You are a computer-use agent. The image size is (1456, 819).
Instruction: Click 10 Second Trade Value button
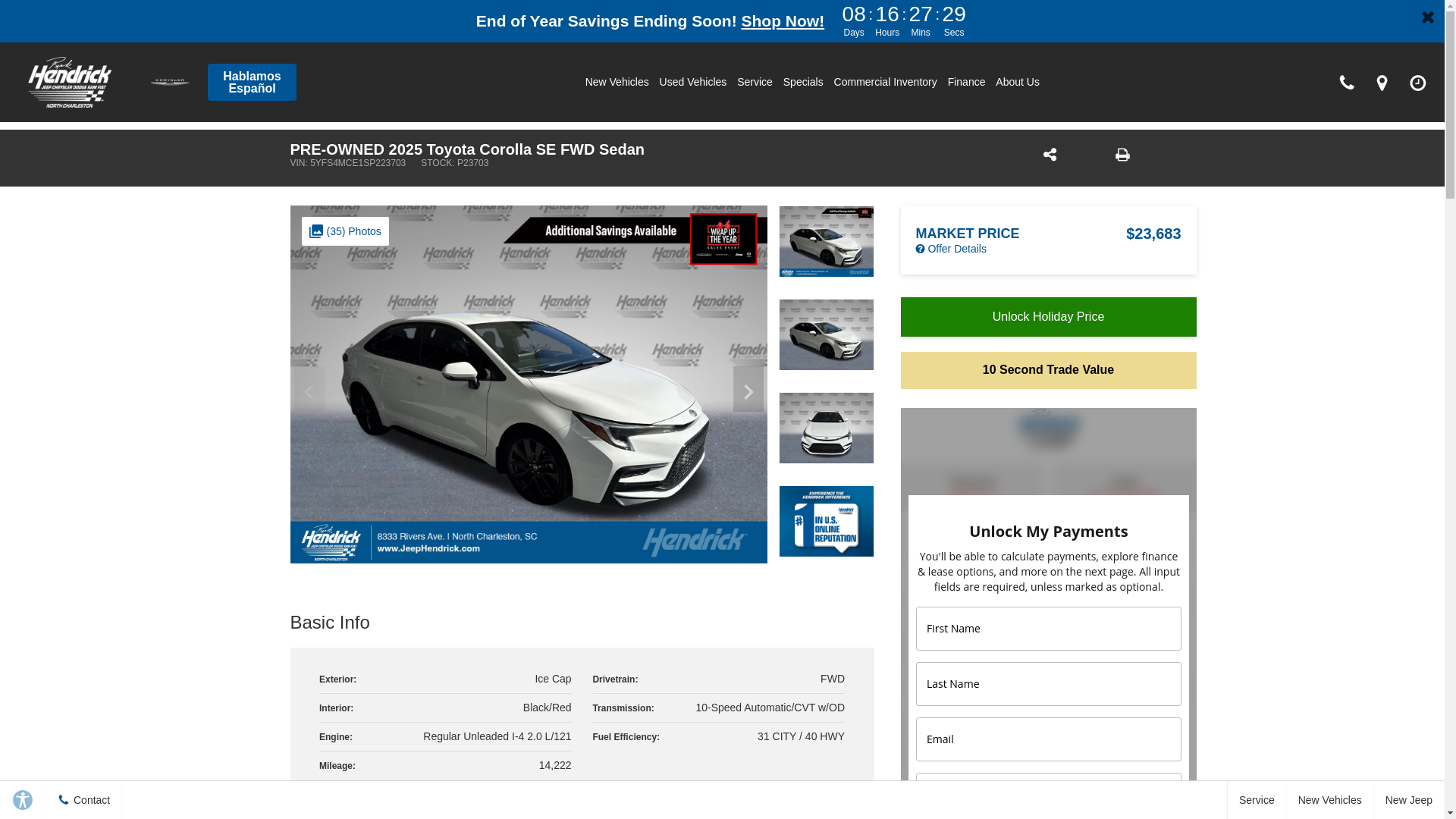1049,370
